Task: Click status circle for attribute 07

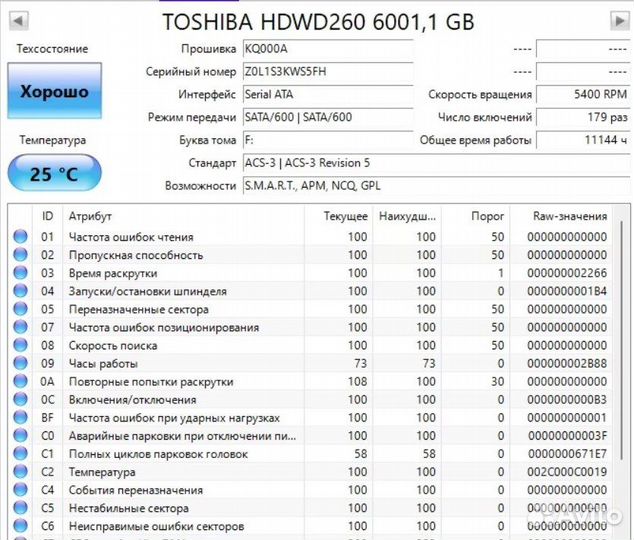Action: coord(20,327)
